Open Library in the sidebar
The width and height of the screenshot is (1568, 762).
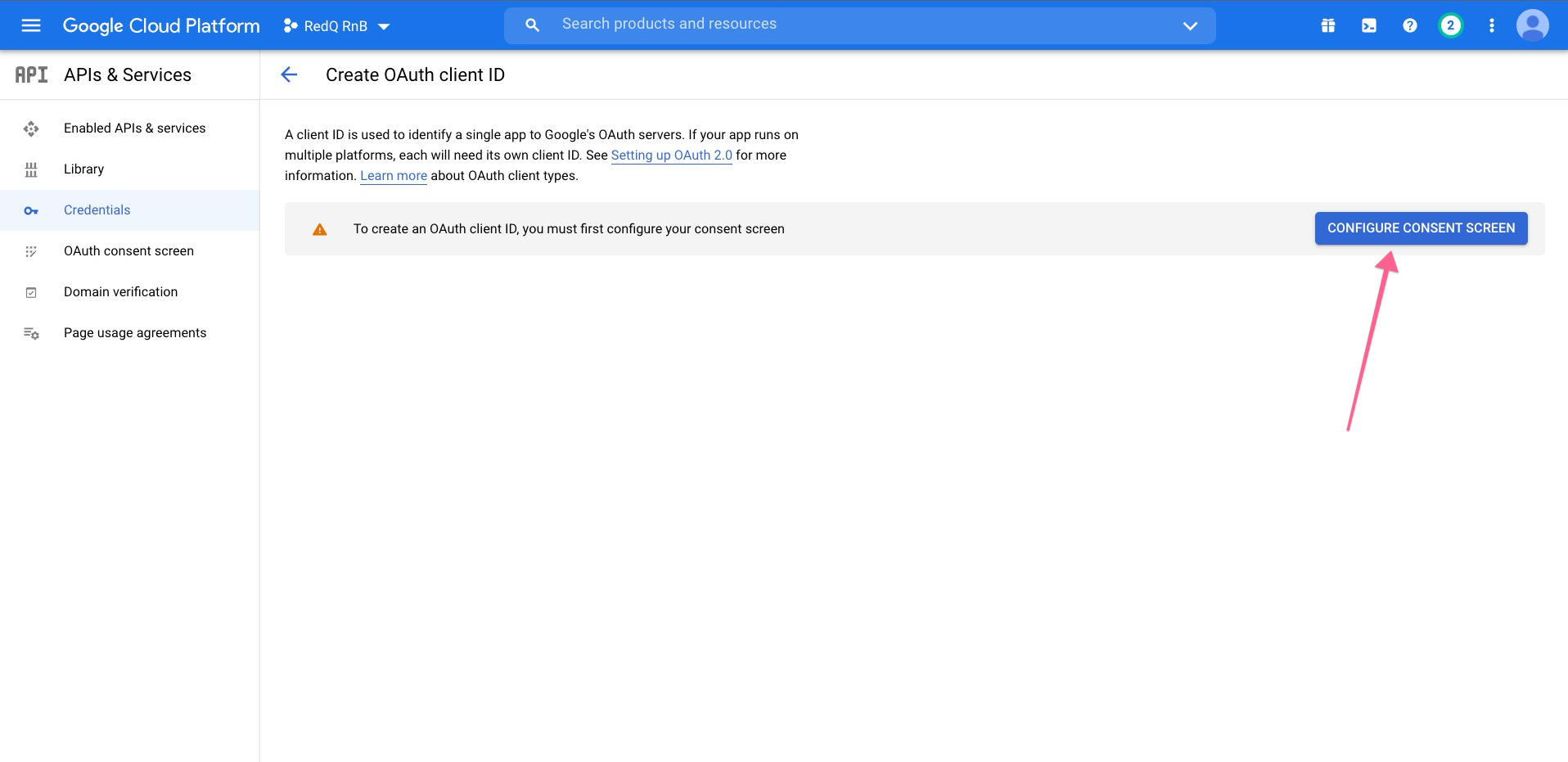point(130,169)
